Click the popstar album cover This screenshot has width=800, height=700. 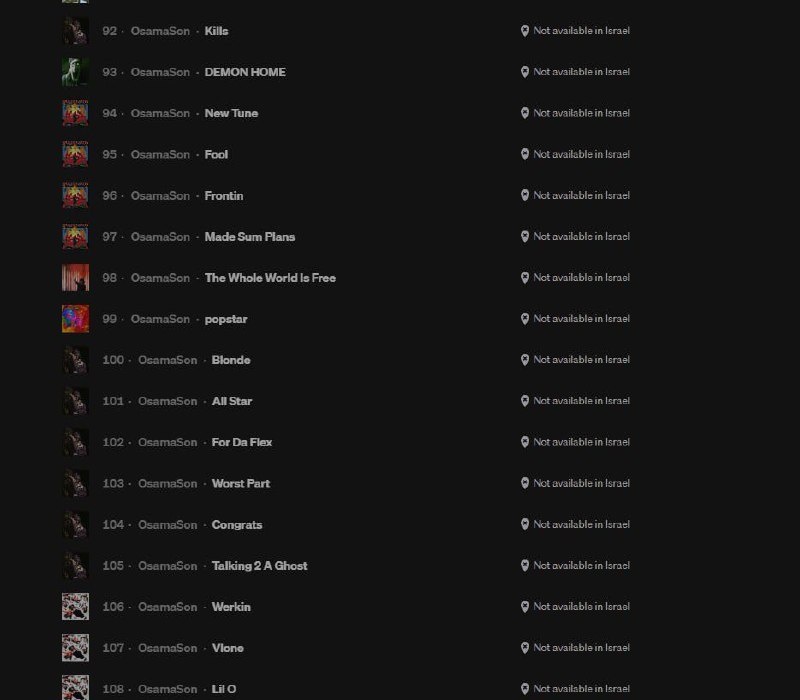(75, 318)
